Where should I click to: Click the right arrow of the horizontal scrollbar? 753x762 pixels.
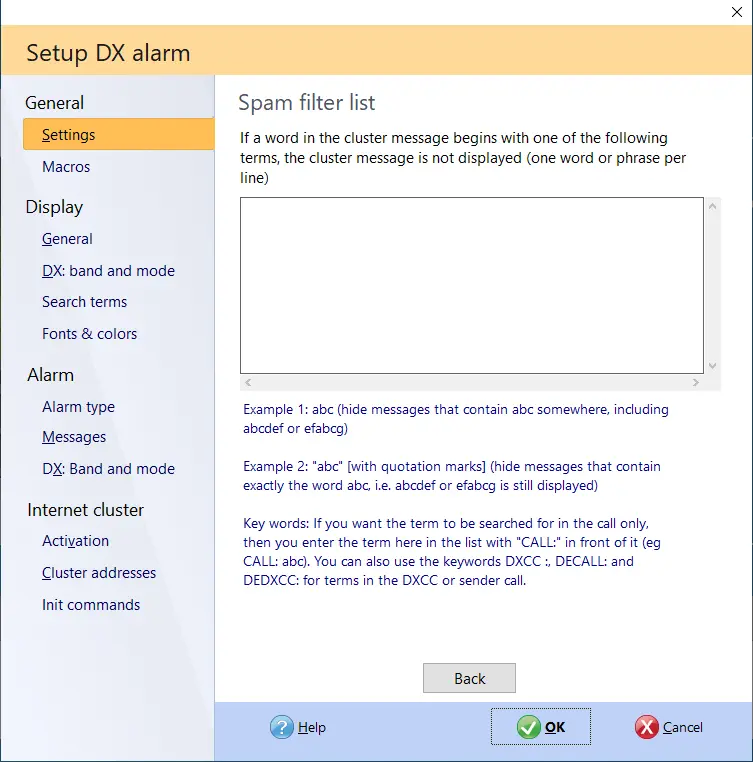696,382
